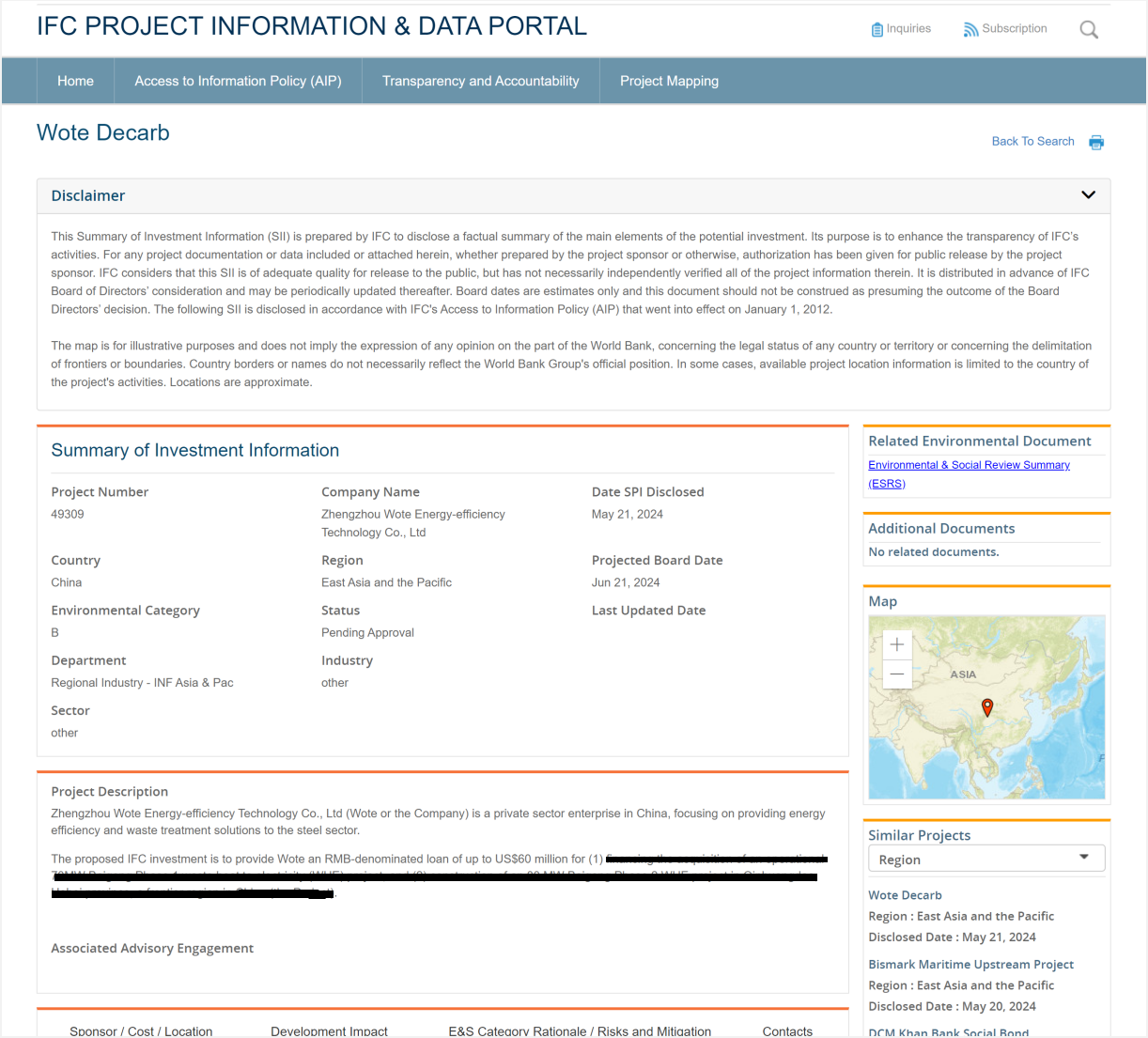1148x1038 pixels.
Task: Click the printer icon
Action: point(1096,143)
